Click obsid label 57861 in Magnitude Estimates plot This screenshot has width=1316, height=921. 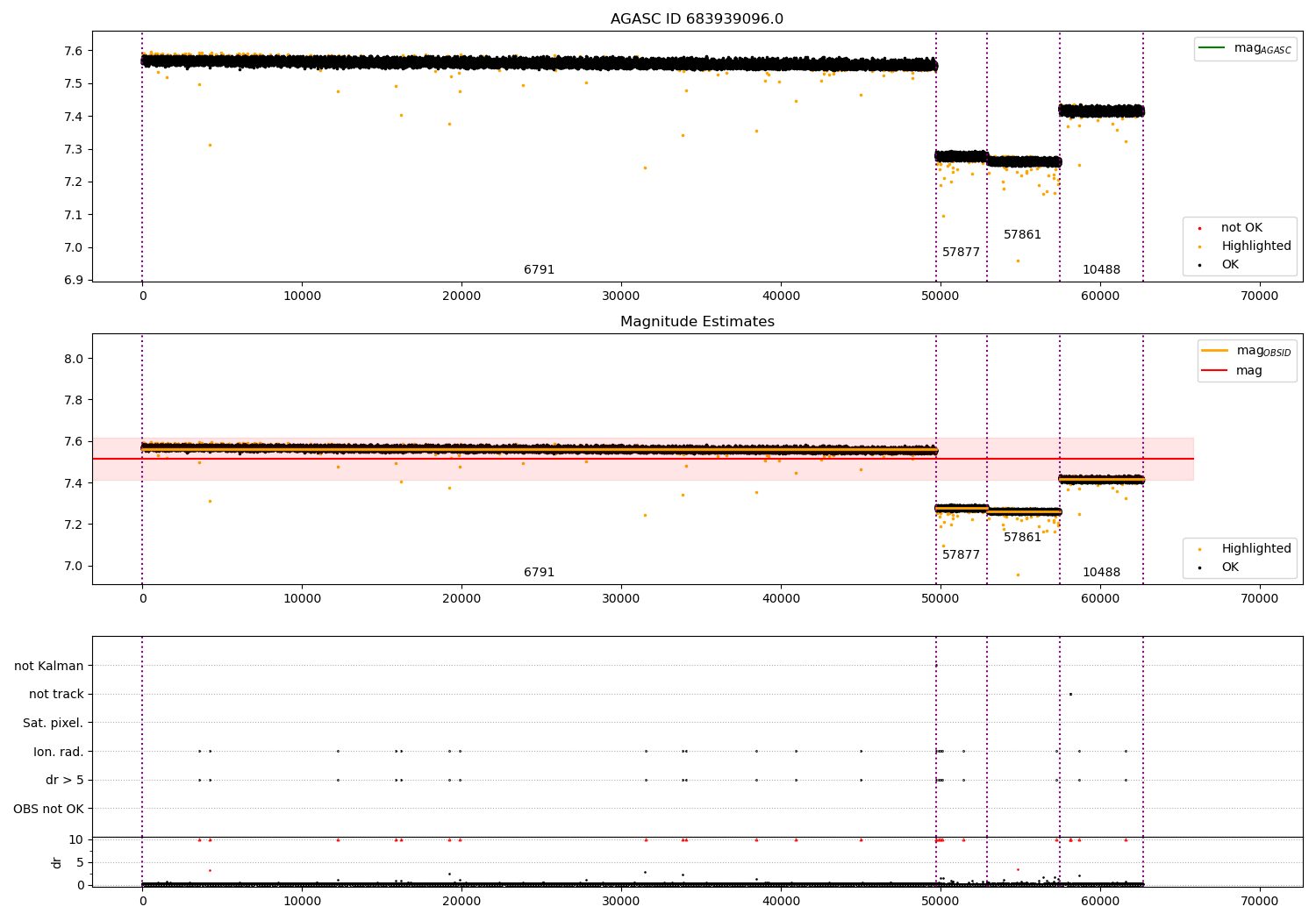coord(1022,538)
